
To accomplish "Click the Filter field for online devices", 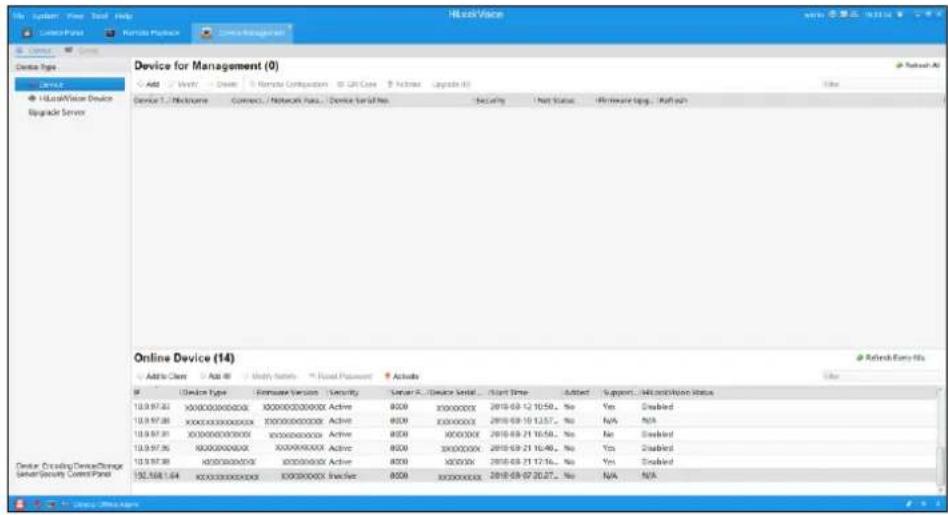I will 880,376.
